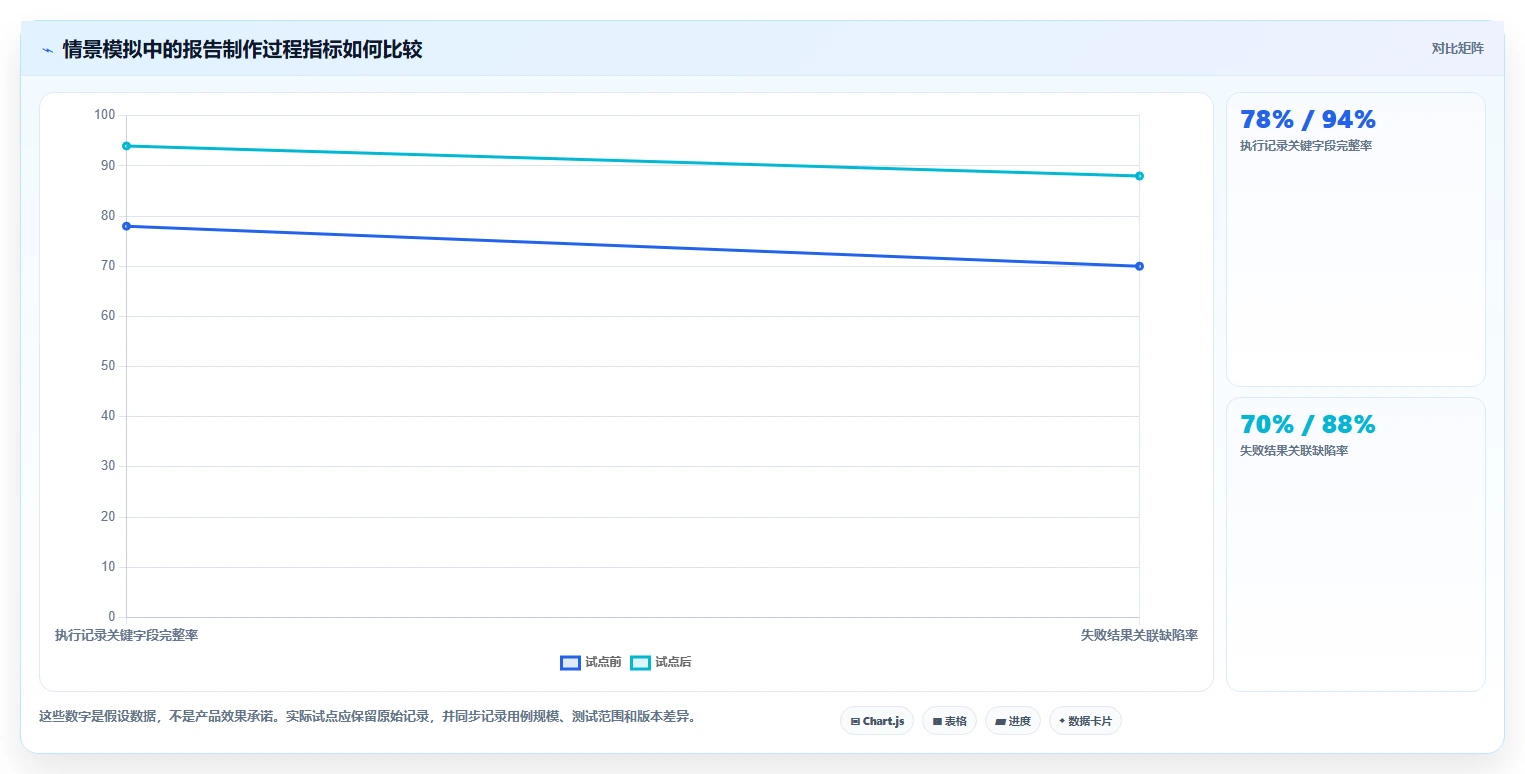This screenshot has width=1525, height=774.
Task: Click the 70% / 88% metric card value
Action: coord(1308,425)
